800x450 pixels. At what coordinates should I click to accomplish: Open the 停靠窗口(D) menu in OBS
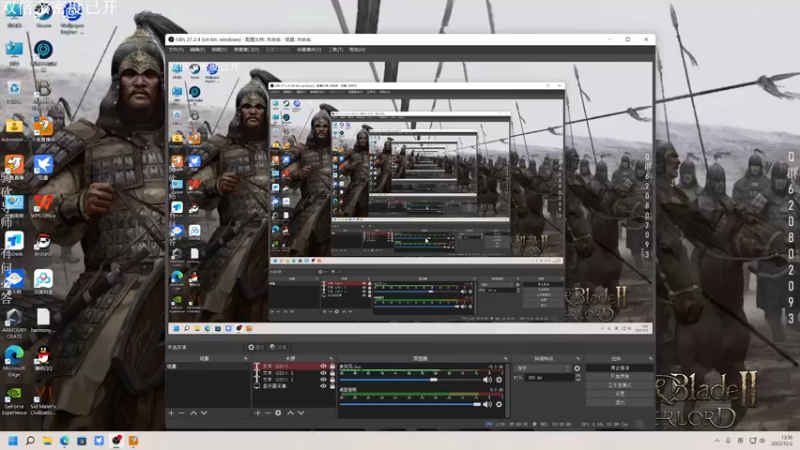click(x=246, y=49)
